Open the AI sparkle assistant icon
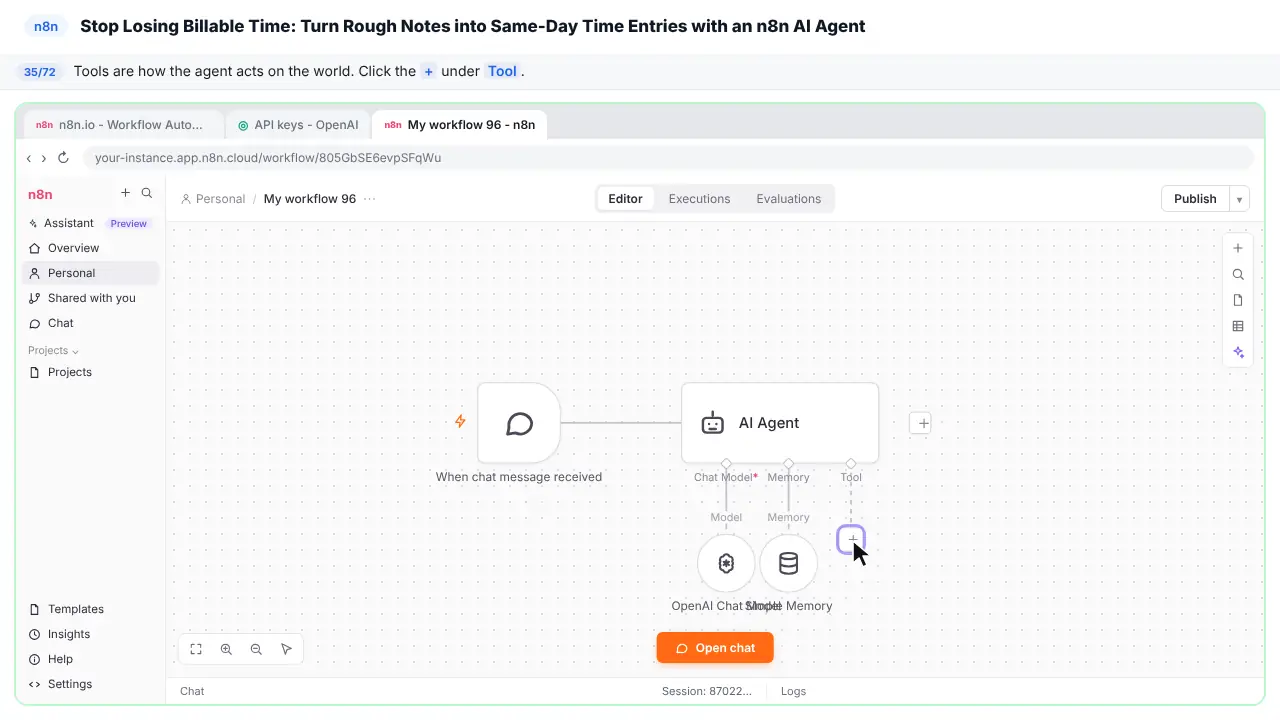Viewport: 1280px width, 720px height. pyautogui.click(x=1238, y=352)
